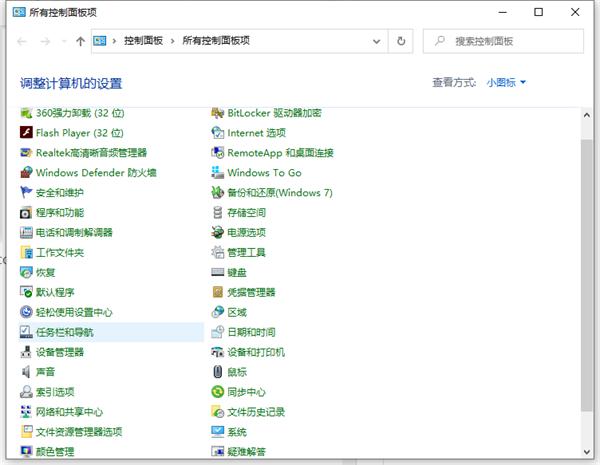
Task: Go up one level with up arrow
Action: pos(80,41)
